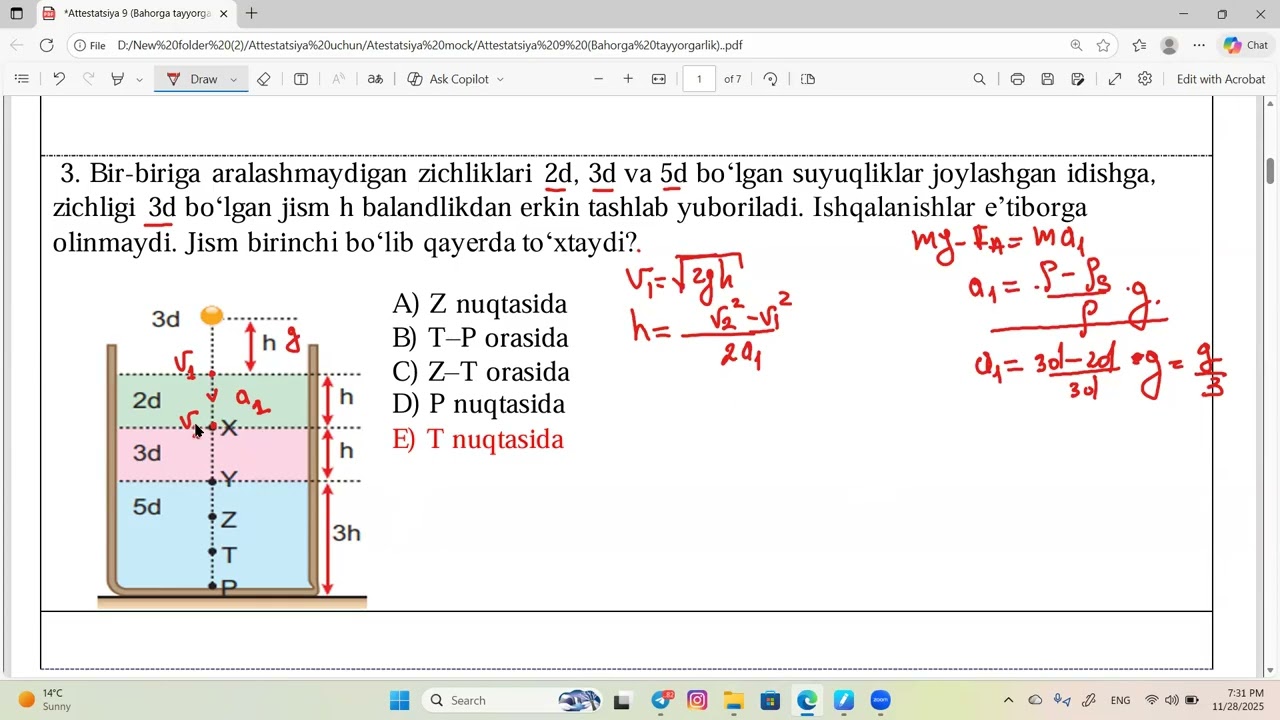This screenshot has height=720, width=1280.
Task: Add this page to favorites star
Action: [1103, 45]
